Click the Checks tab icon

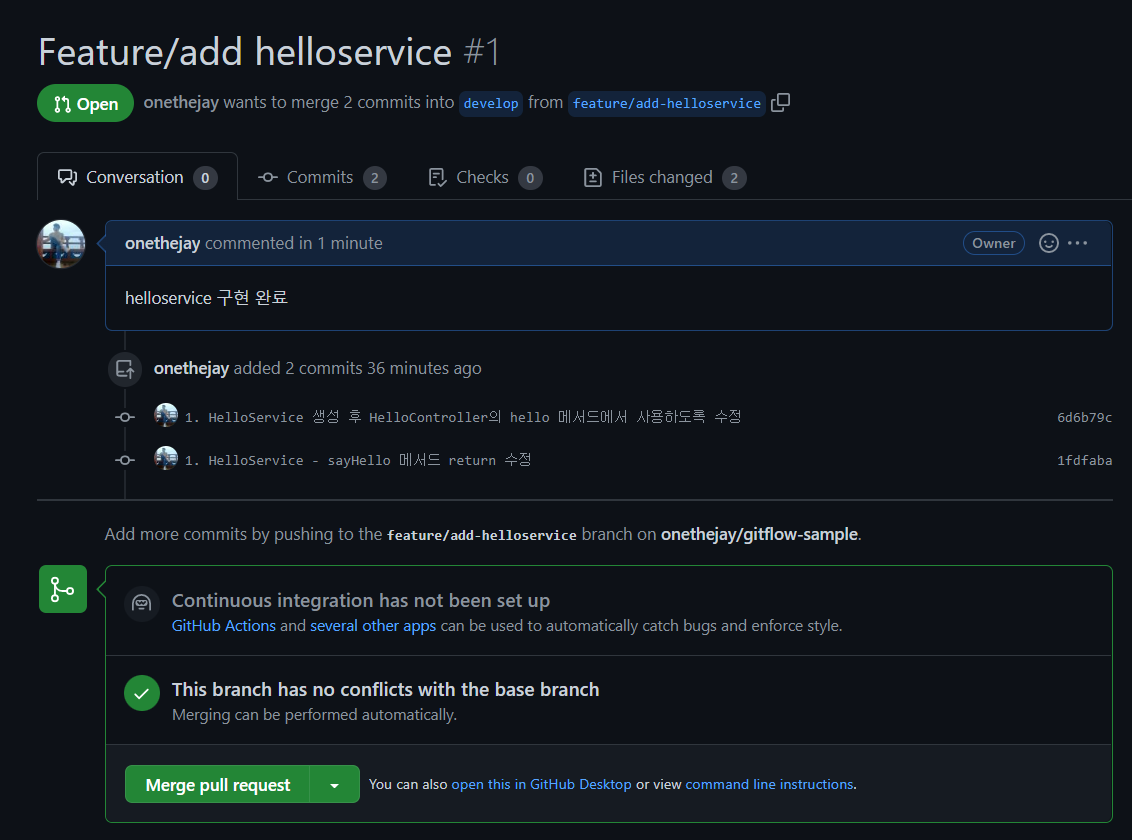pos(437,178)
